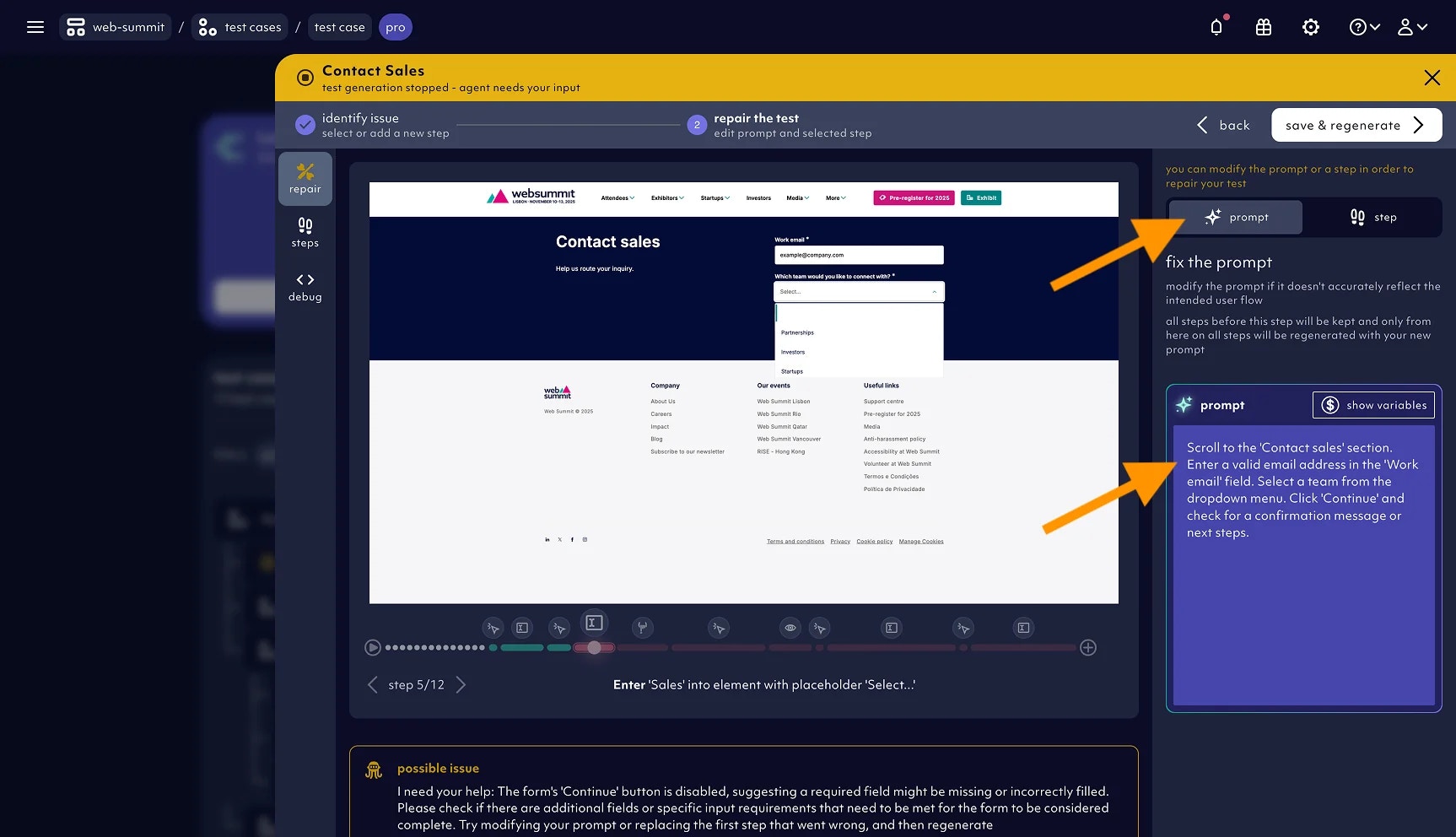This screenshot has height=837, width=1456.
Task: Click inside the prompt text area
Action: click(1303, 564)
